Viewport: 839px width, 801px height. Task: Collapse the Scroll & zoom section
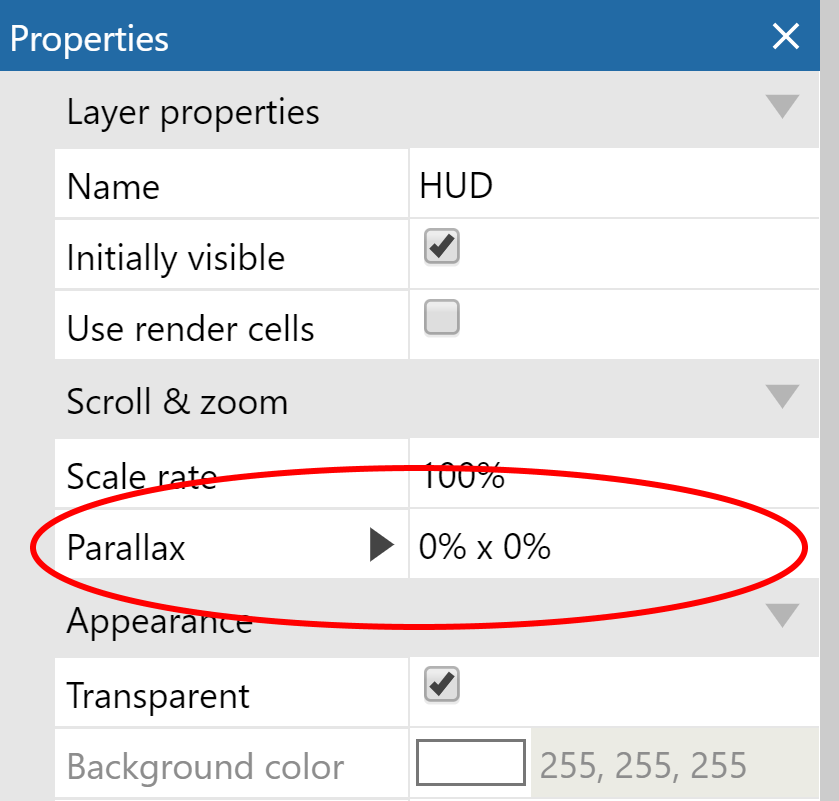tap(781, 396)
